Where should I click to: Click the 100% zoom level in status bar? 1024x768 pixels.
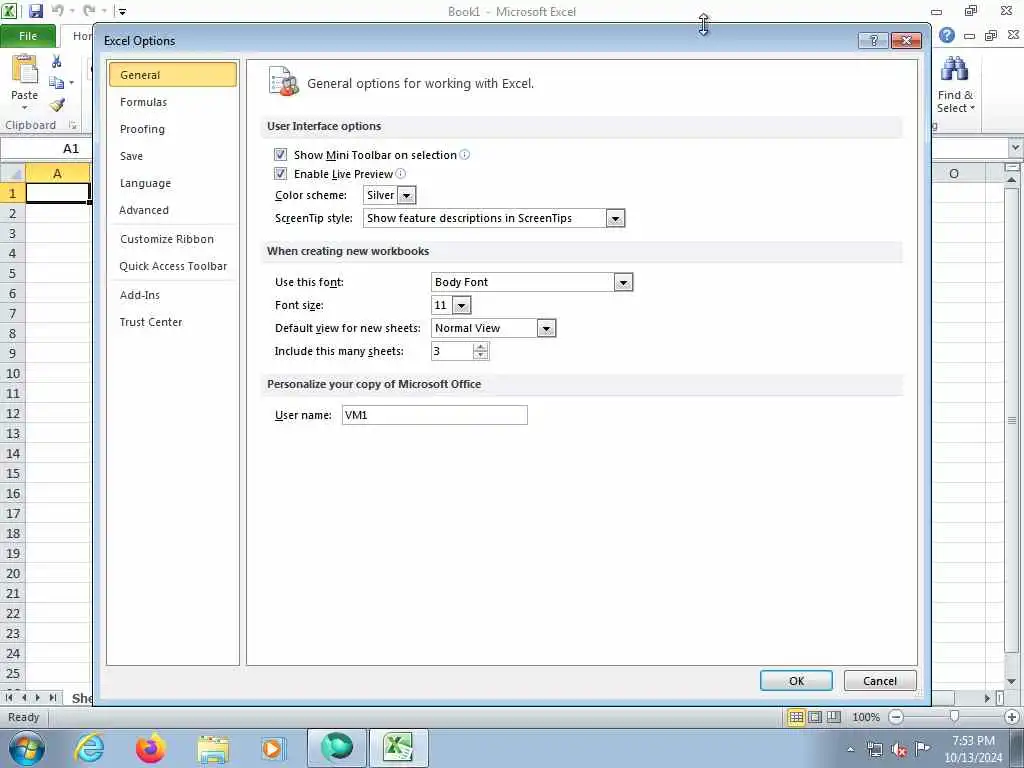coord(866,717)
